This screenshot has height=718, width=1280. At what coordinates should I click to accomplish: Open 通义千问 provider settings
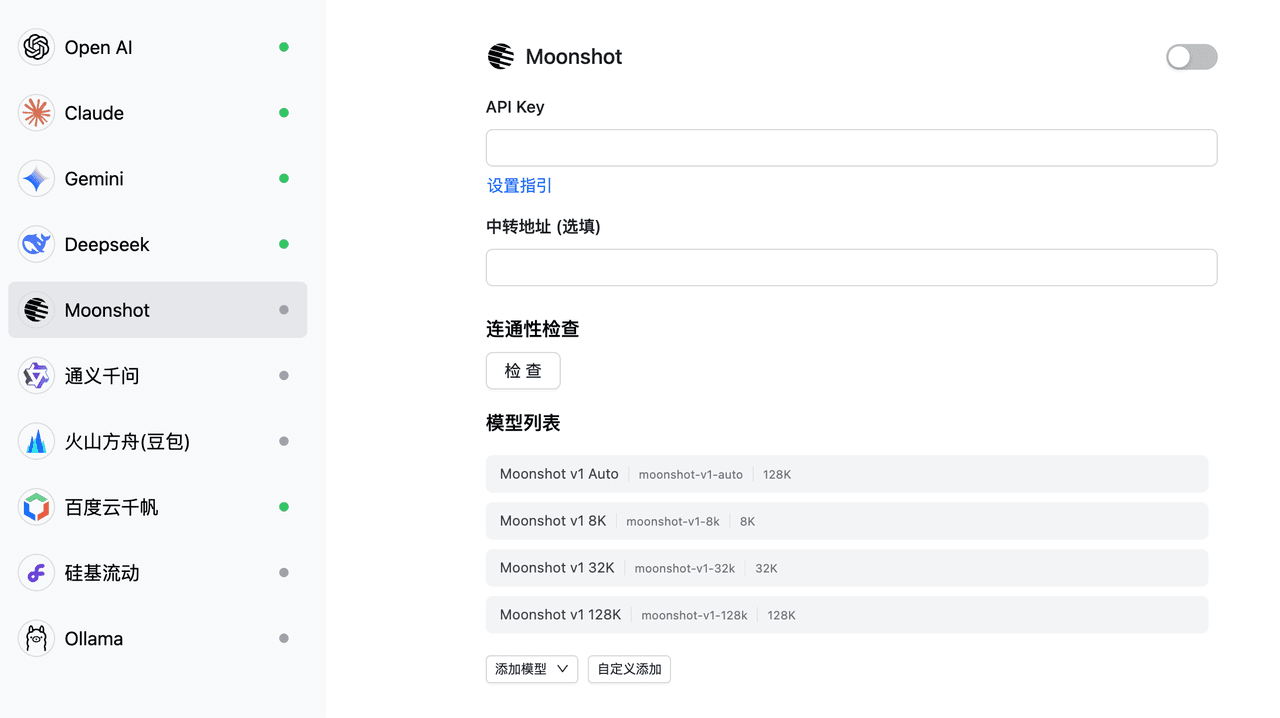[x=158, y=376]
